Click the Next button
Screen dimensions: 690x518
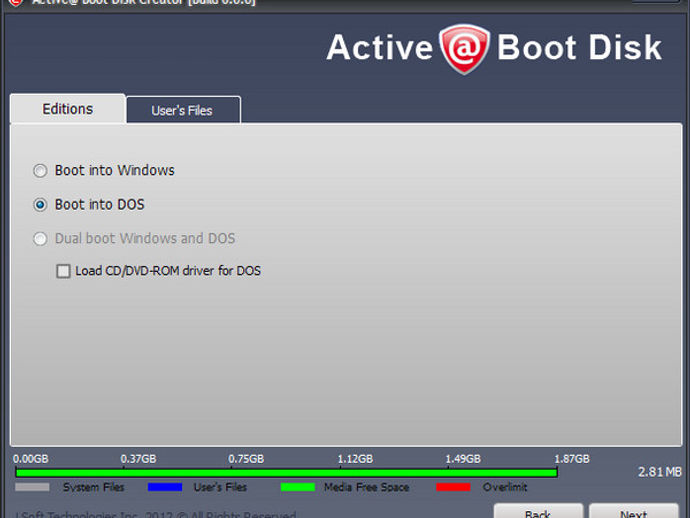click(x=634, y=511)
